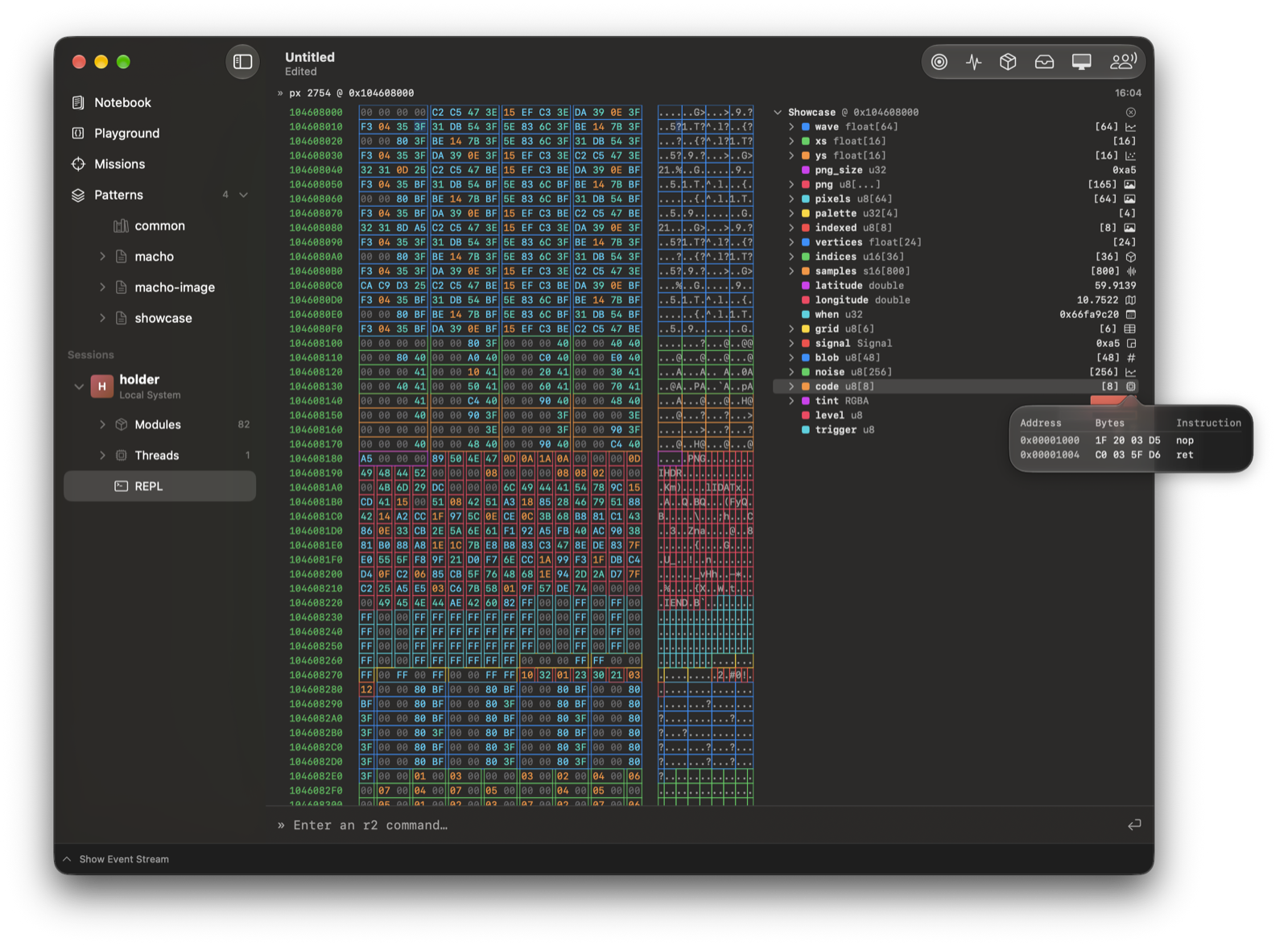Expand the vertices float[24] field

tap(791, 242)
